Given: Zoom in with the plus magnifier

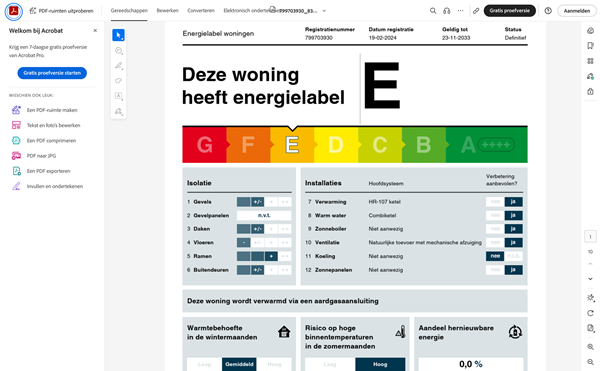Looking at the screenshot, I should tap(590, 347).
